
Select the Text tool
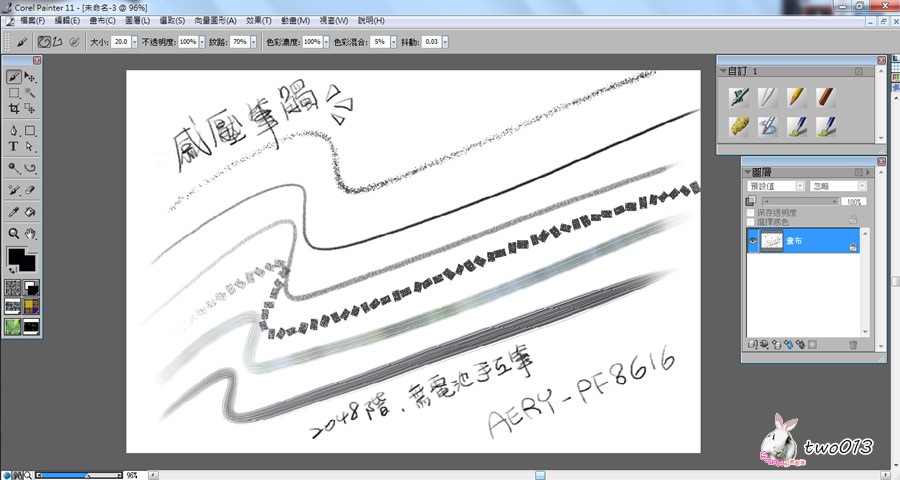coord(14,146)
